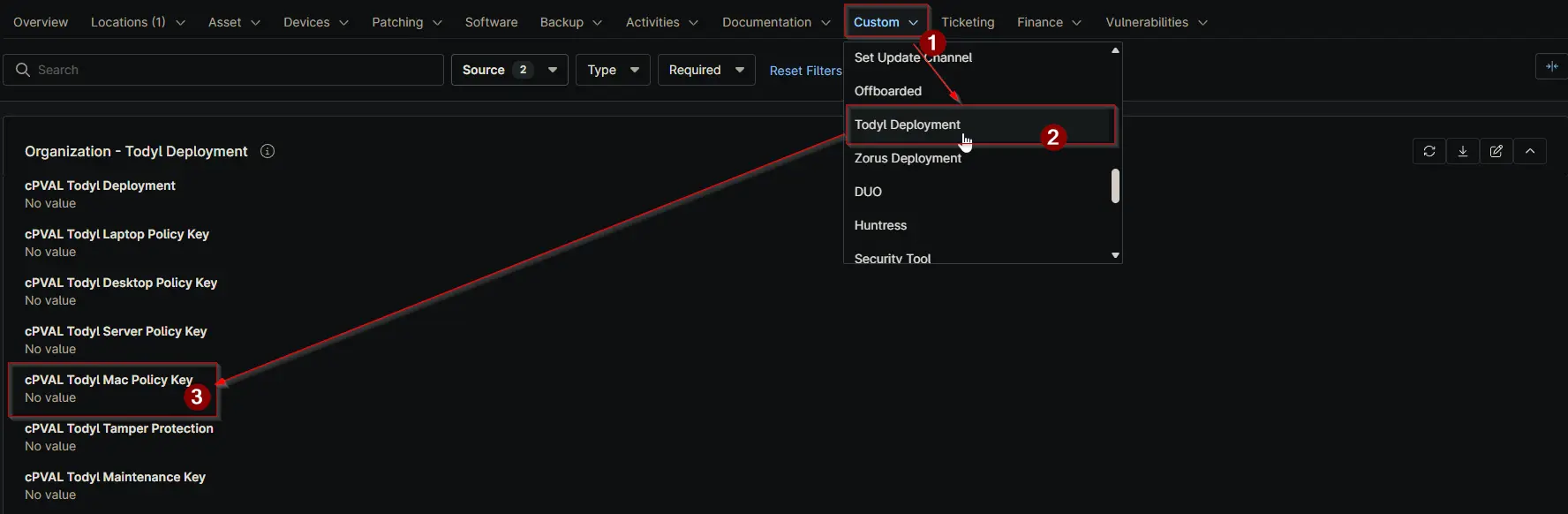Click the cPVAL Todyl Server Policy Key field
This screenshot has height=514, width=1568.
coord(116,340)
